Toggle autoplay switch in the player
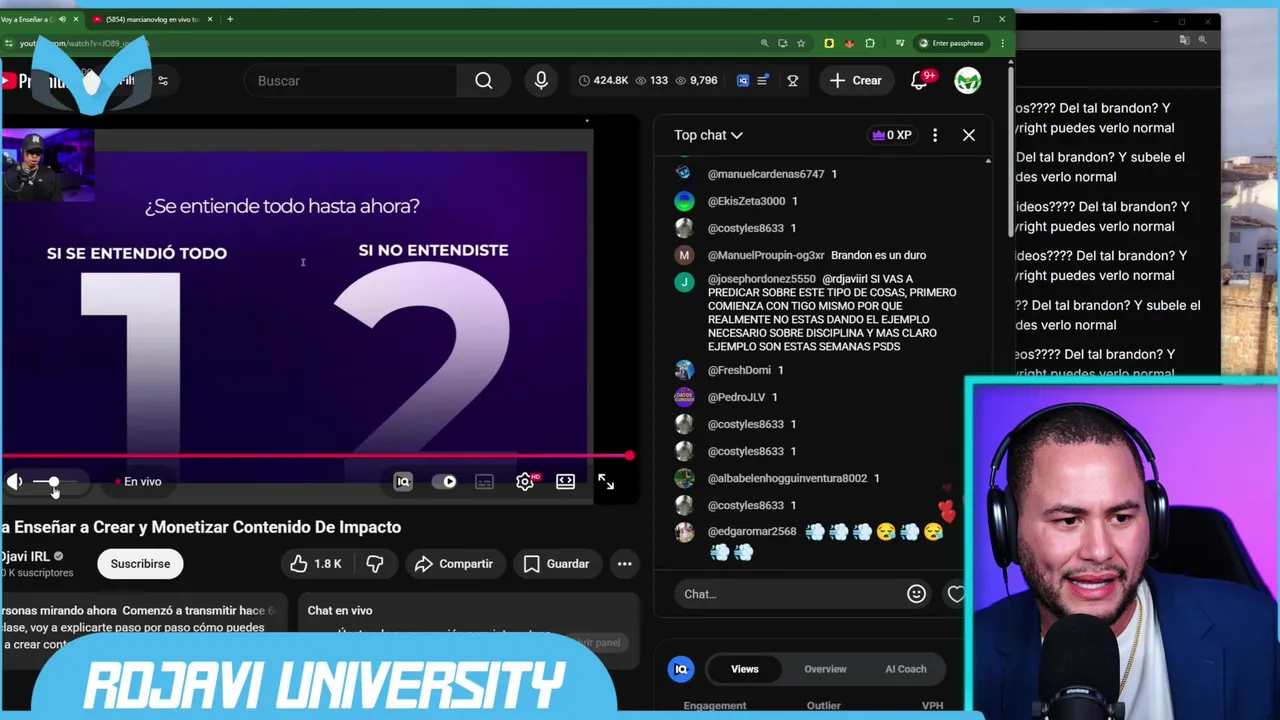 [444, 482]
